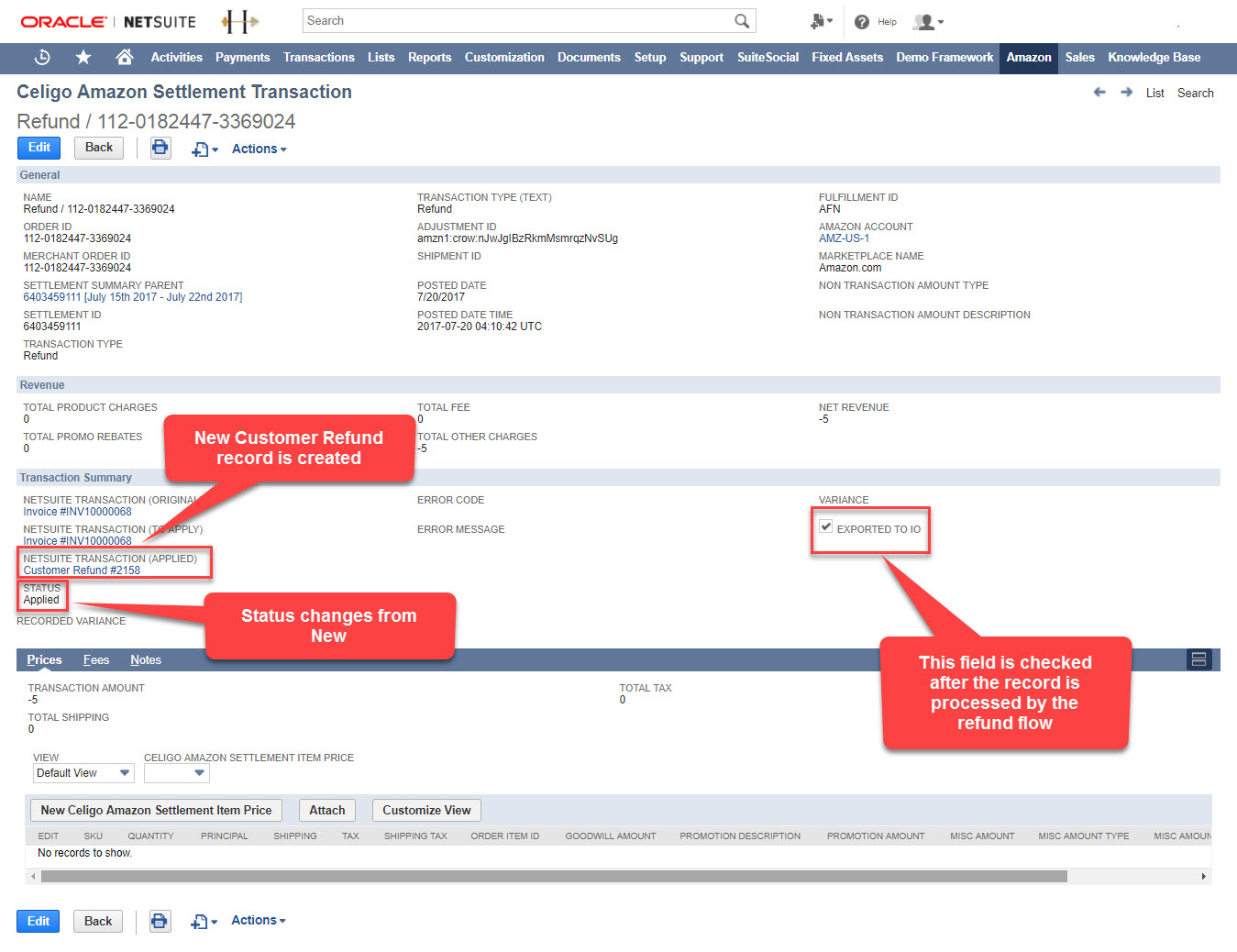Viewport: 1237px width, 952px height.
Task: Open the Sales menu
Action: [1079, 57]
